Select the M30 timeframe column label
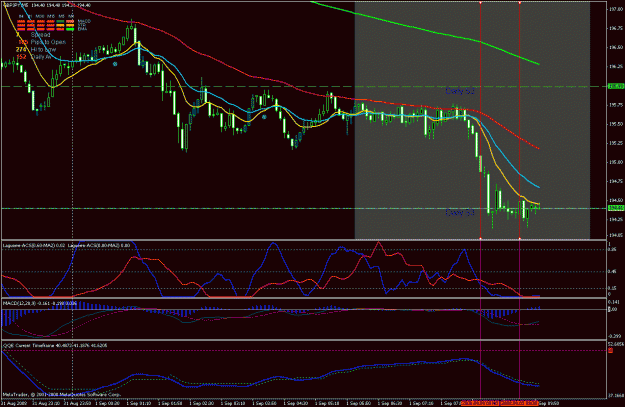The height and width of the screenshot is (407, 625). point(40,16)
